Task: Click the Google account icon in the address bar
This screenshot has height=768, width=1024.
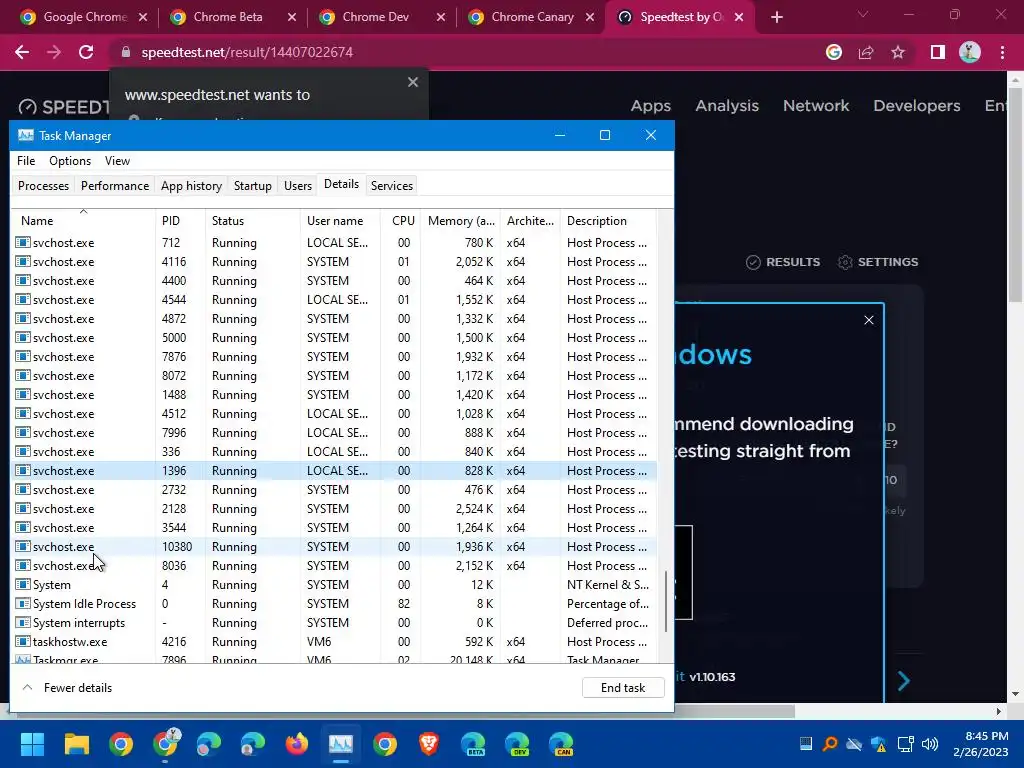Action: [x=834, y=52]
